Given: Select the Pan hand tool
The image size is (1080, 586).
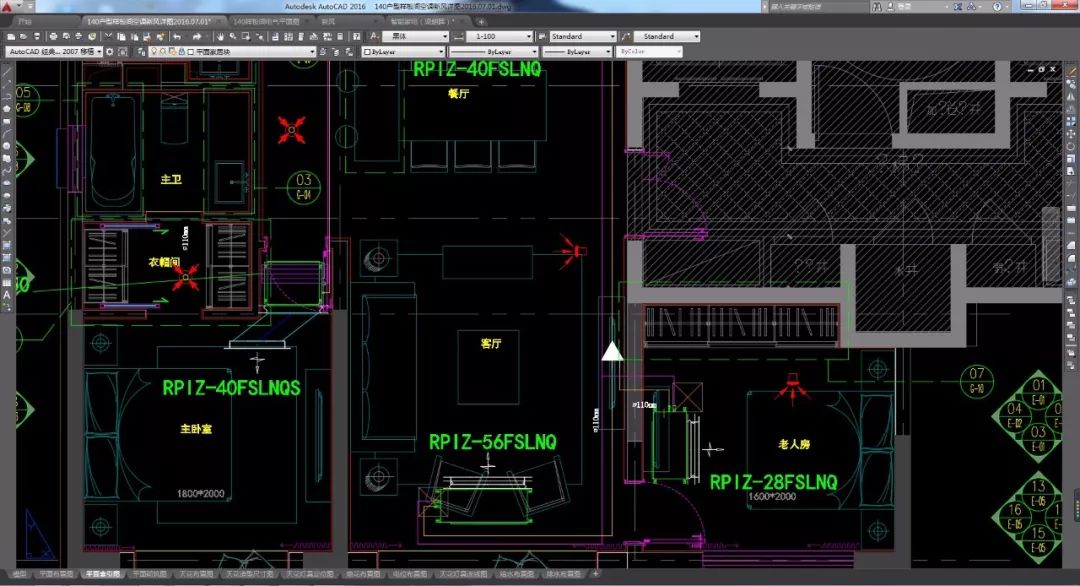Looking at the screenshot, I should tap(220, 36).
